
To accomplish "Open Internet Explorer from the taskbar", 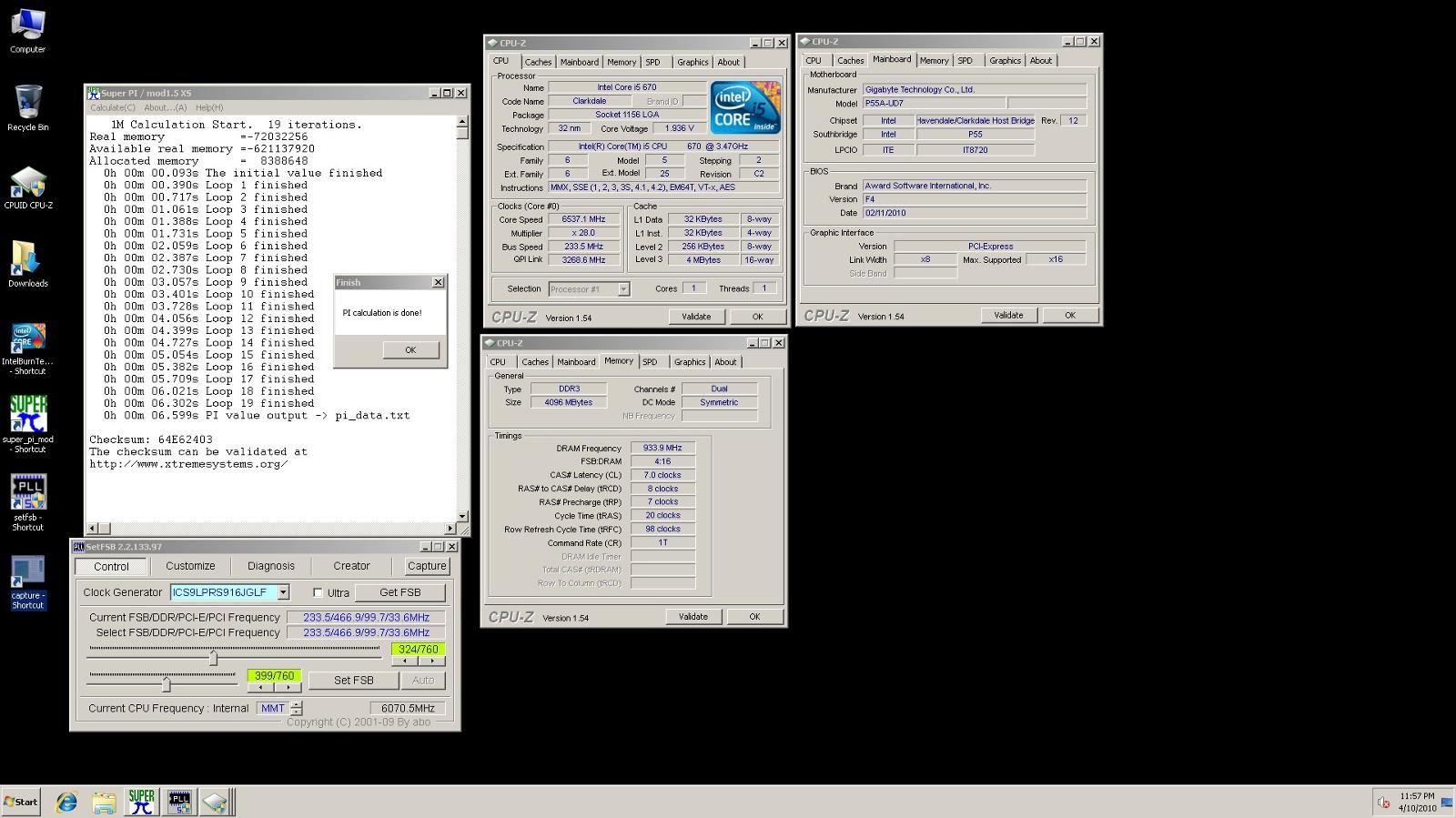I will pos(66,802).
